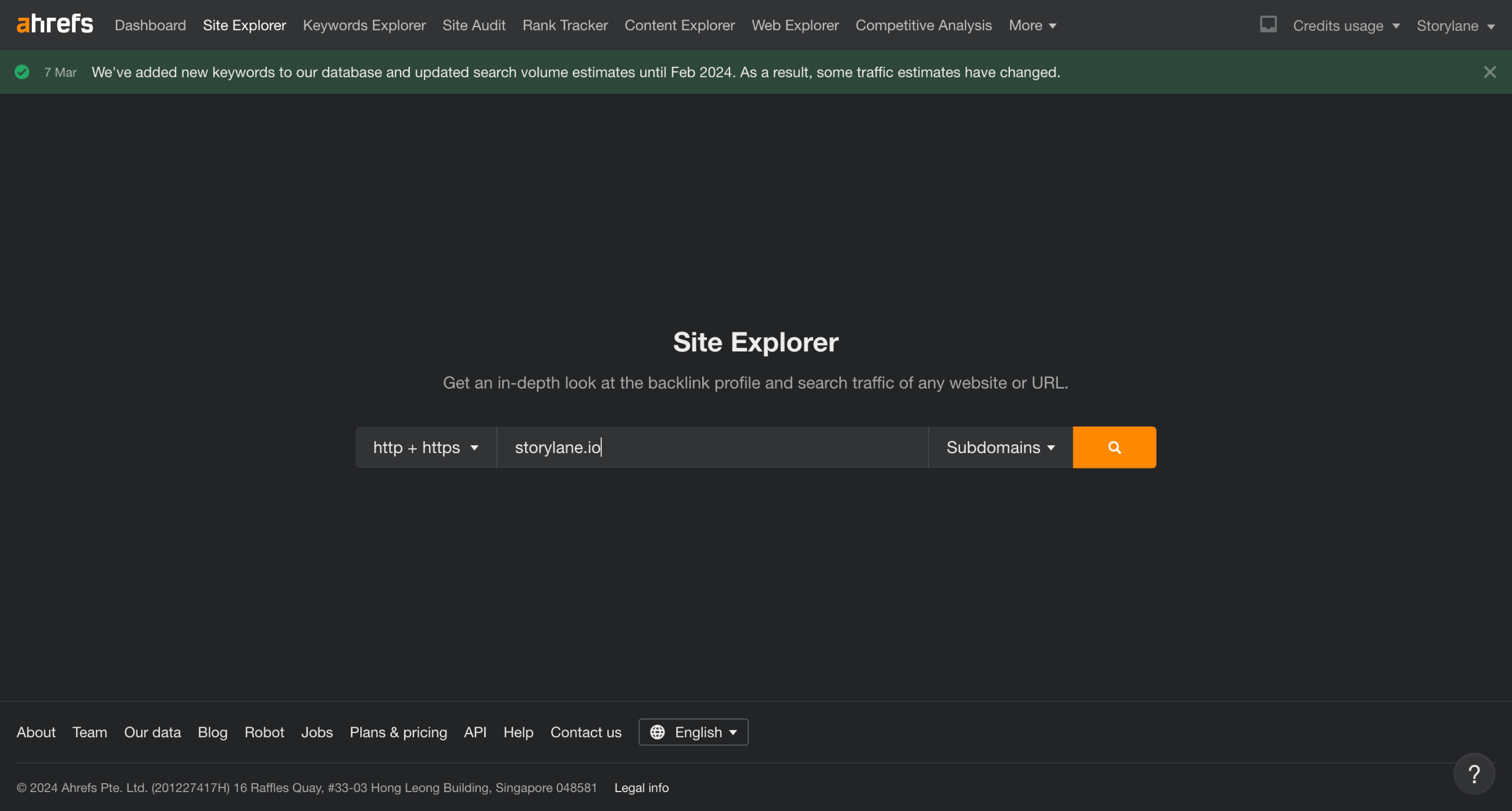Dismiss the green notification banner
The height and width of the screenshot is (811, 1512).
pyautogui.click(x=1490, y=72)
